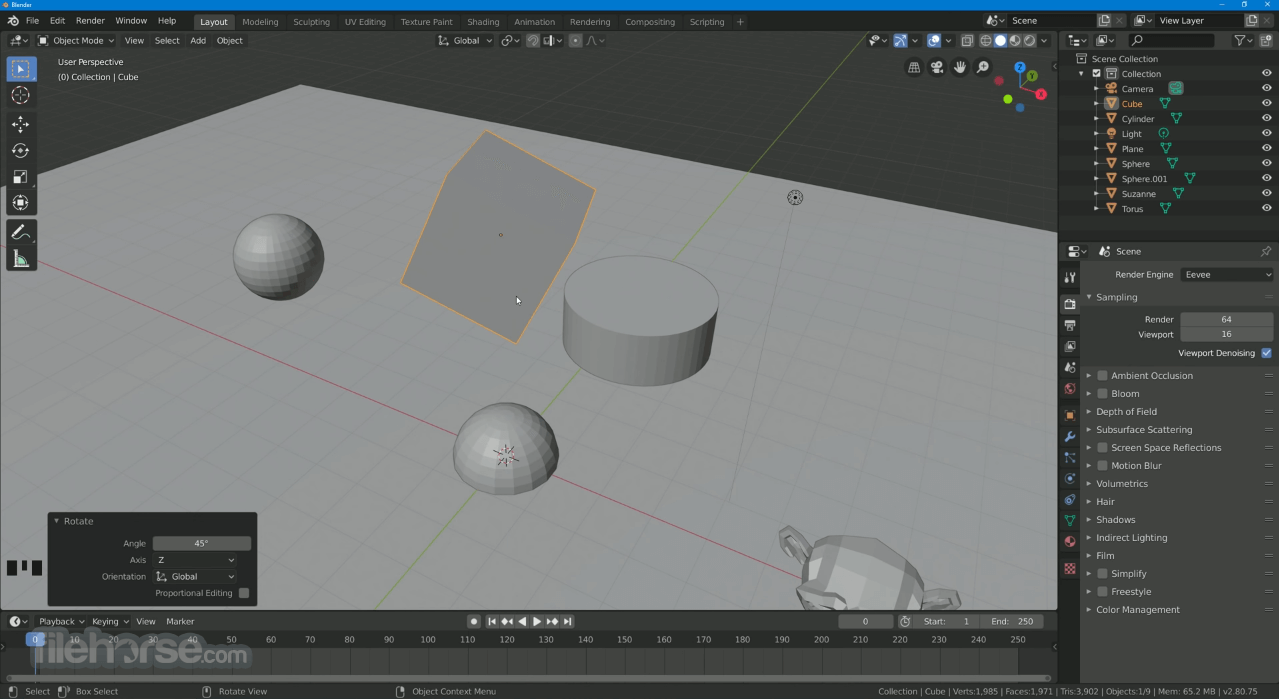Enable the Bloom checkbox

[1102, 394]
